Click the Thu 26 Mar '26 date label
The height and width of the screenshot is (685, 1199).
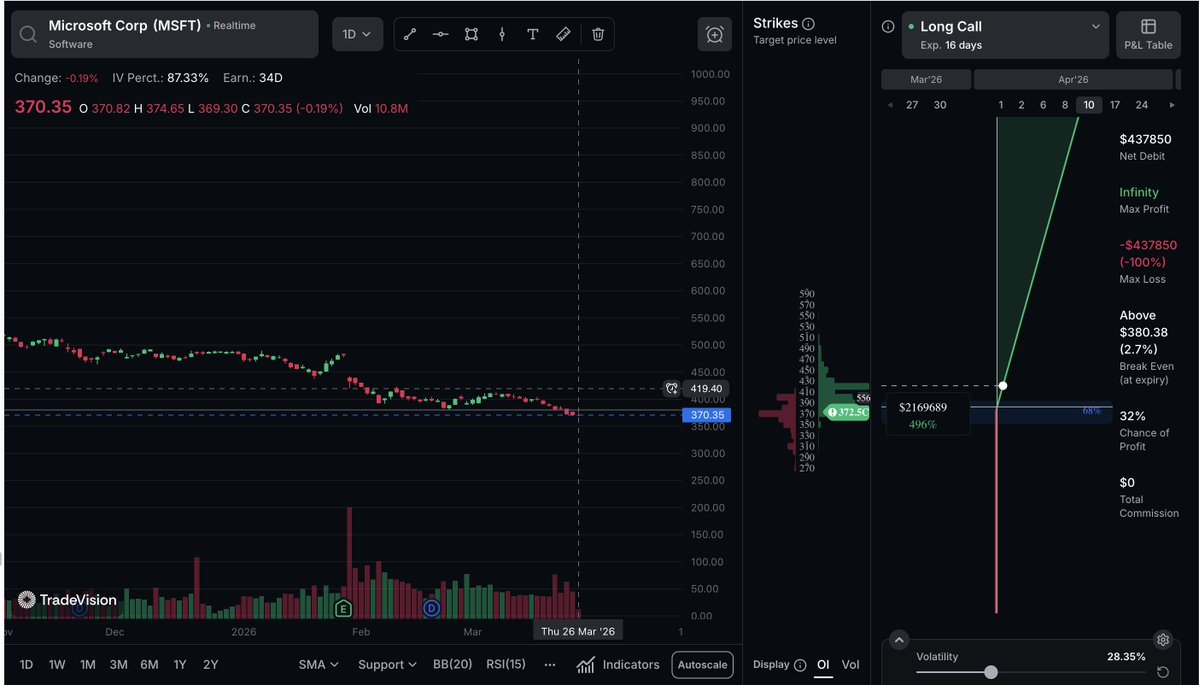pyautogui.click(x=578, y=631)
